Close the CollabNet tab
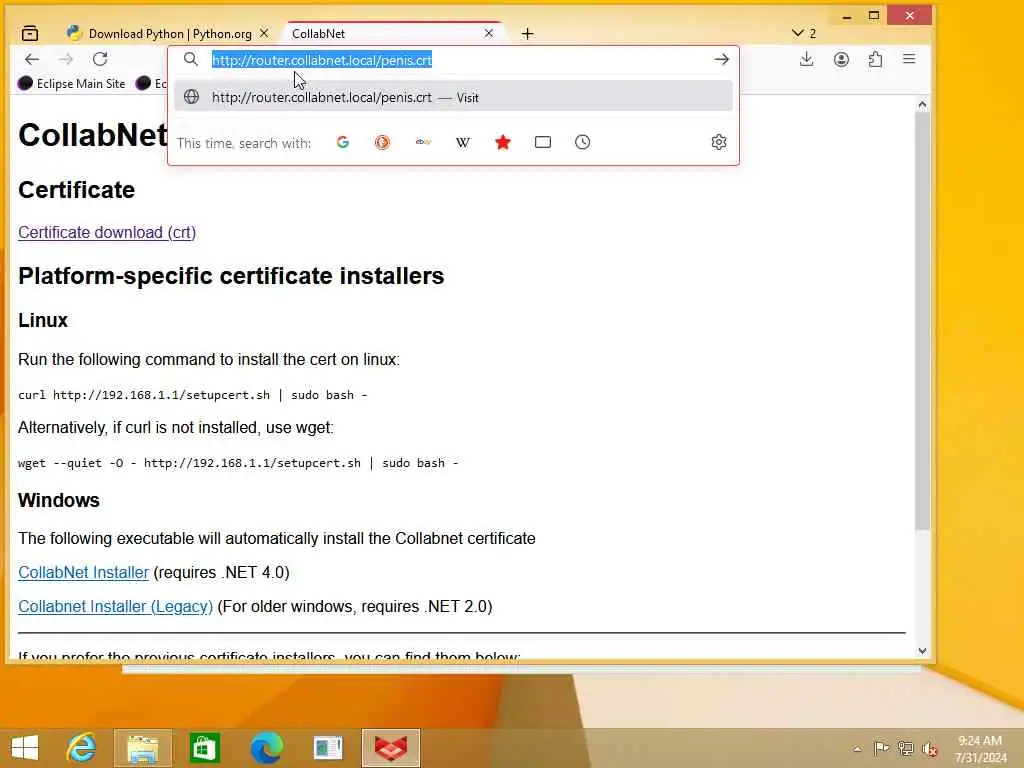Screen dimensions: 1024x768 point(488,33)
